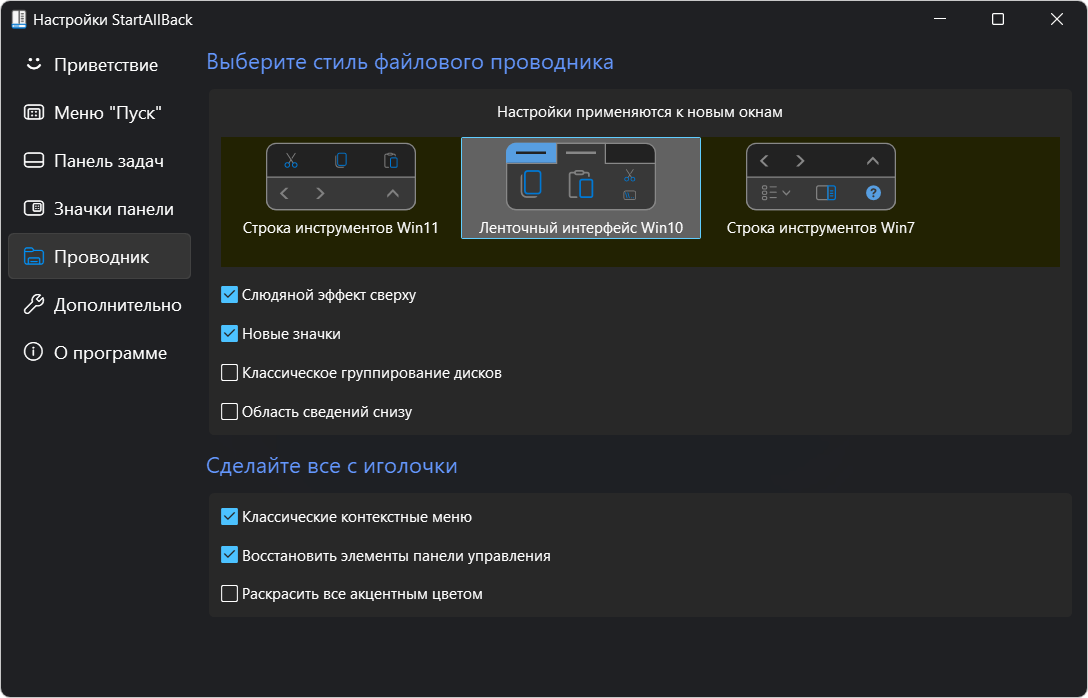The image size is (1088, 698).
Task: Click the smiley icon next to Приветствие
Action: 33,64
